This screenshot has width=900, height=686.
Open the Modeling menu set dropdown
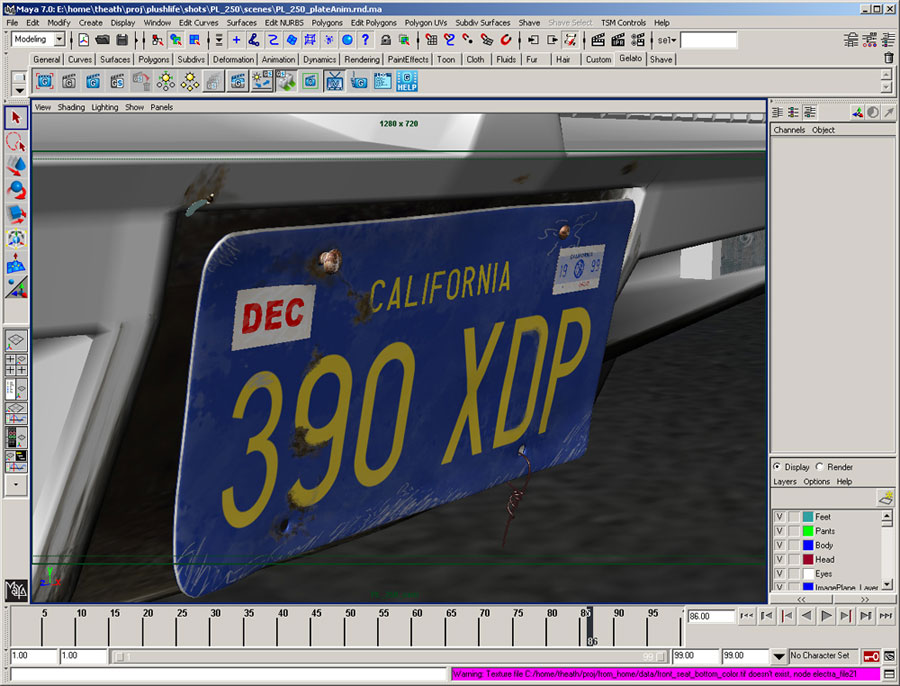[59, 39]
